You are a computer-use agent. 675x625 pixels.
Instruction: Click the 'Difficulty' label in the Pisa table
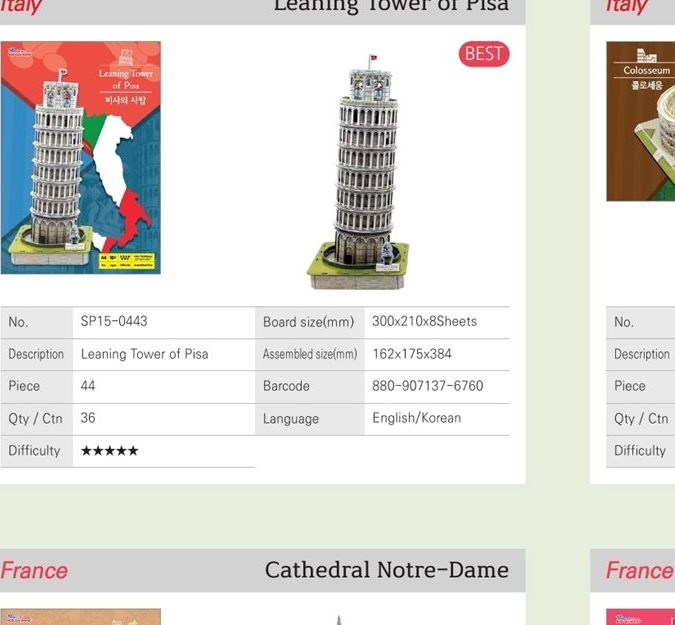click(x=34, y=451)
